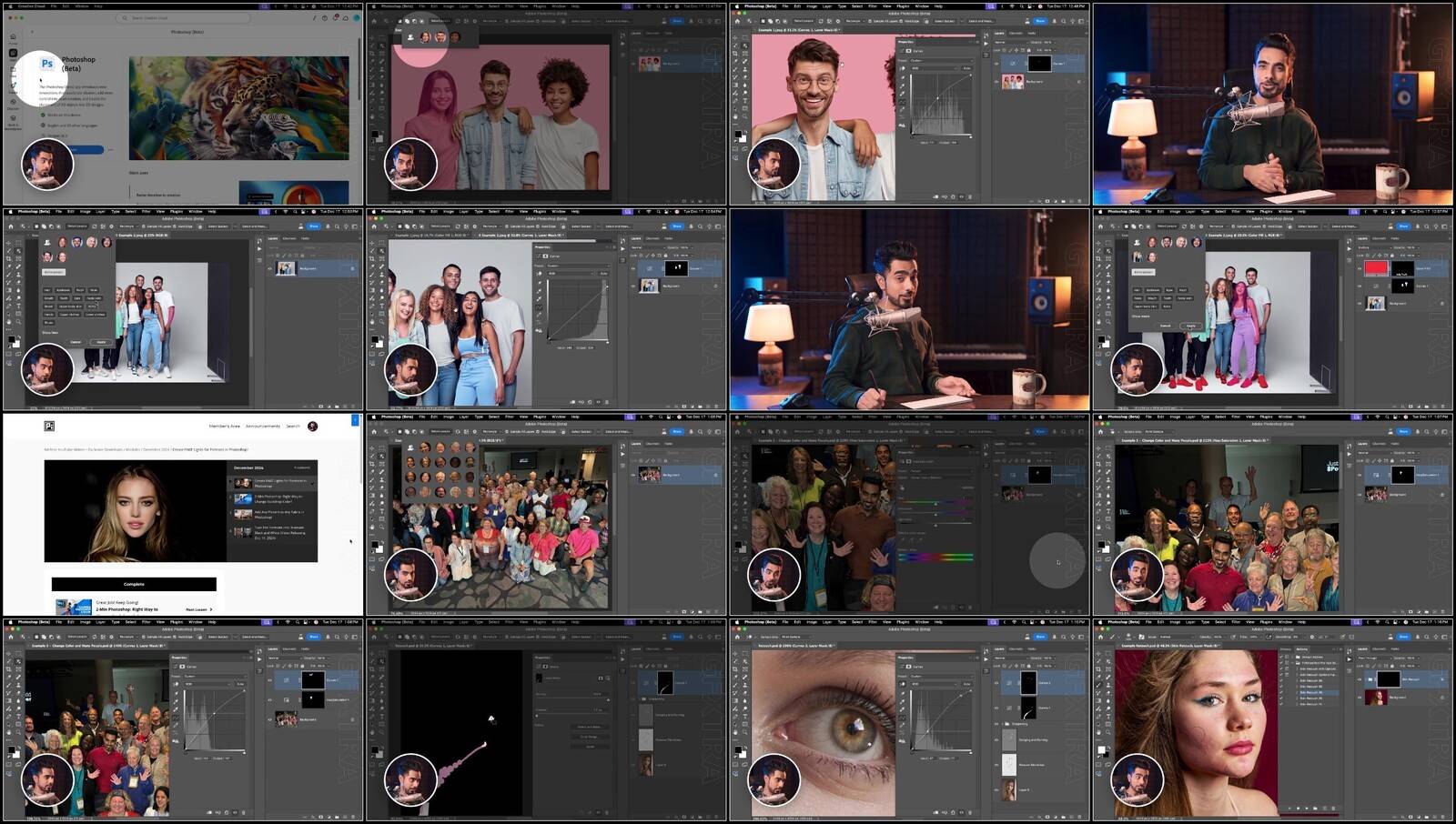Open Layers tab in five-people frame
1456x824 pixels.
click(x=273, y=238)
